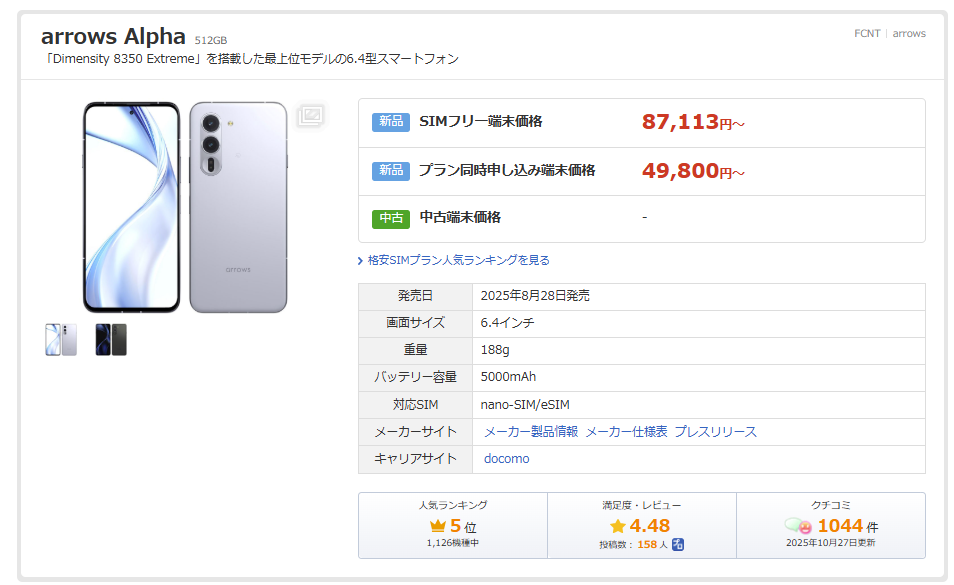
Task: Click the green 中古 badge
Action: click(x=390, y=218)
